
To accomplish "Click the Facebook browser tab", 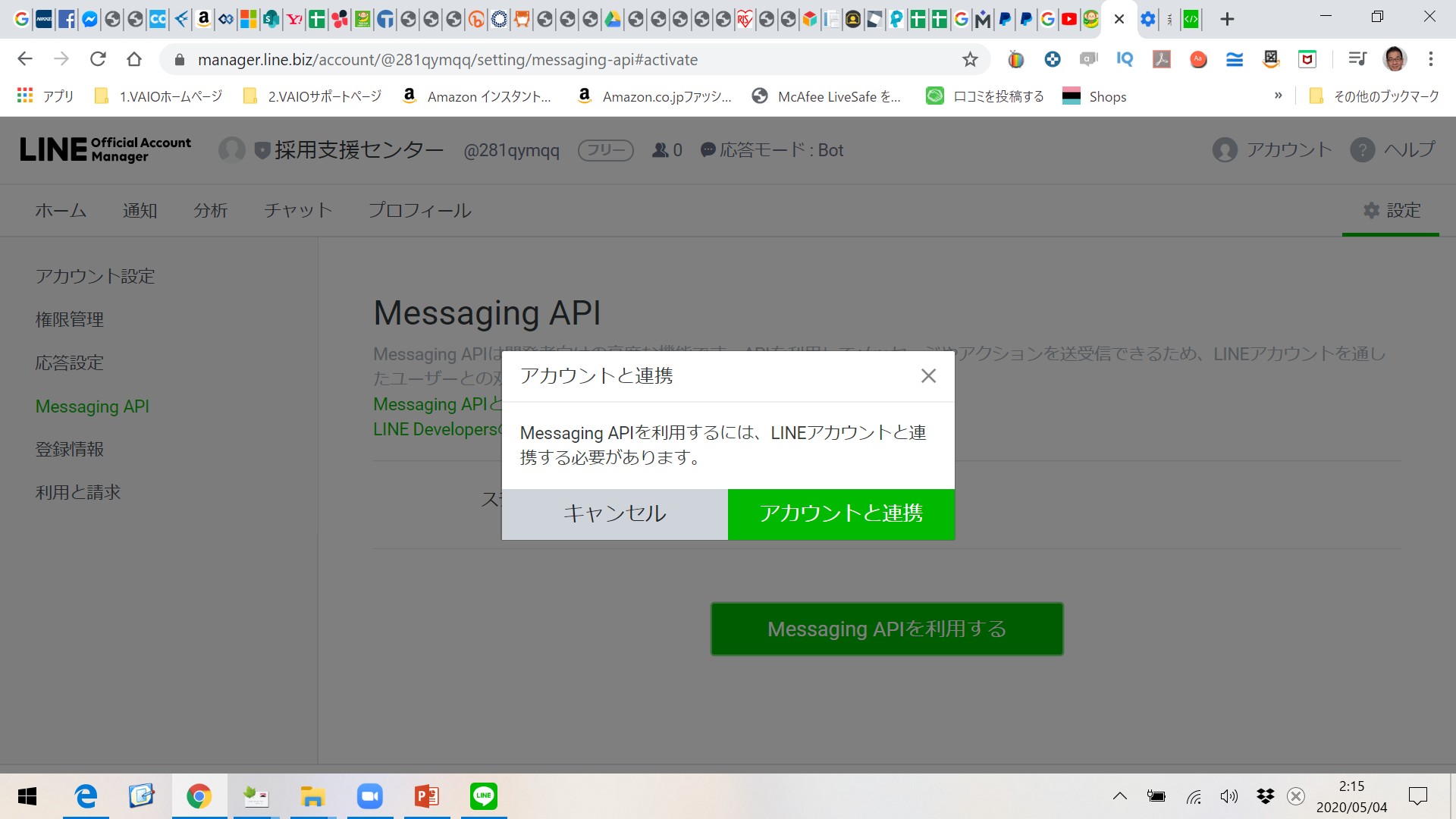I will tap(67, 19).
